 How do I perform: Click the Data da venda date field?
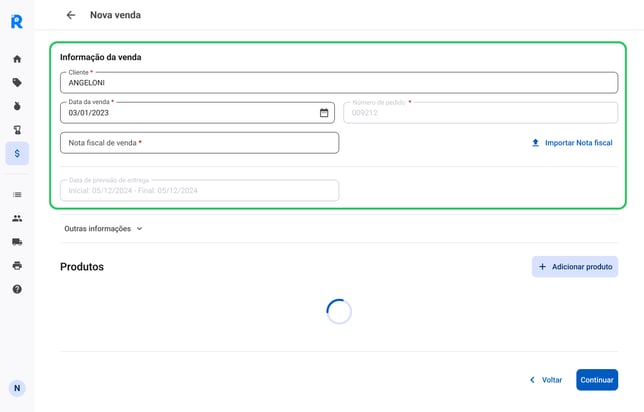pos(197,113)
